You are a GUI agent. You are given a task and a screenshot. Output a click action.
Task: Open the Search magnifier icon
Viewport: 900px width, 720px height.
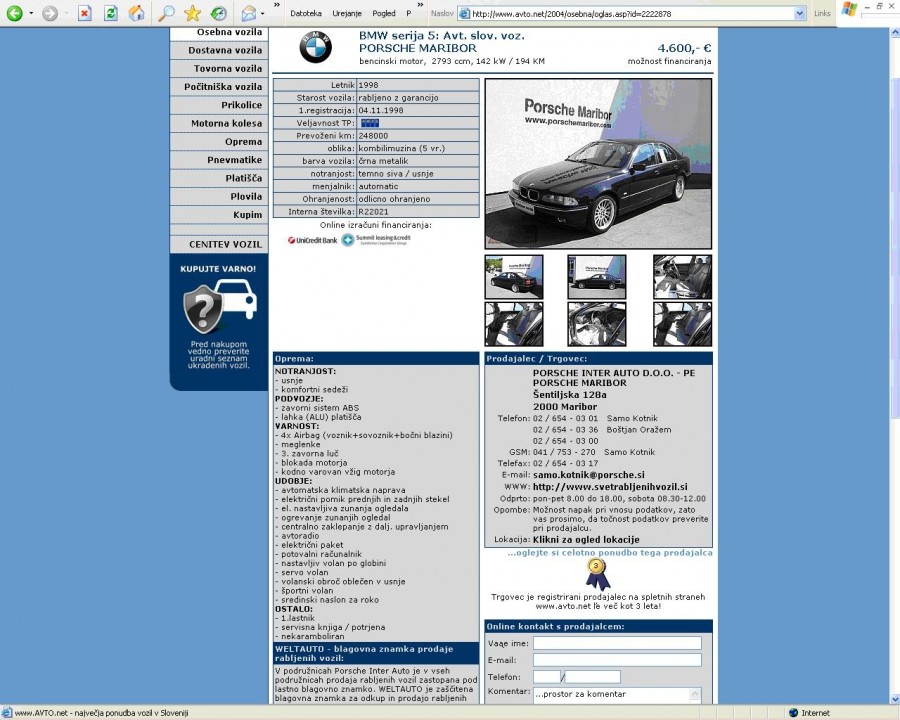166,13
